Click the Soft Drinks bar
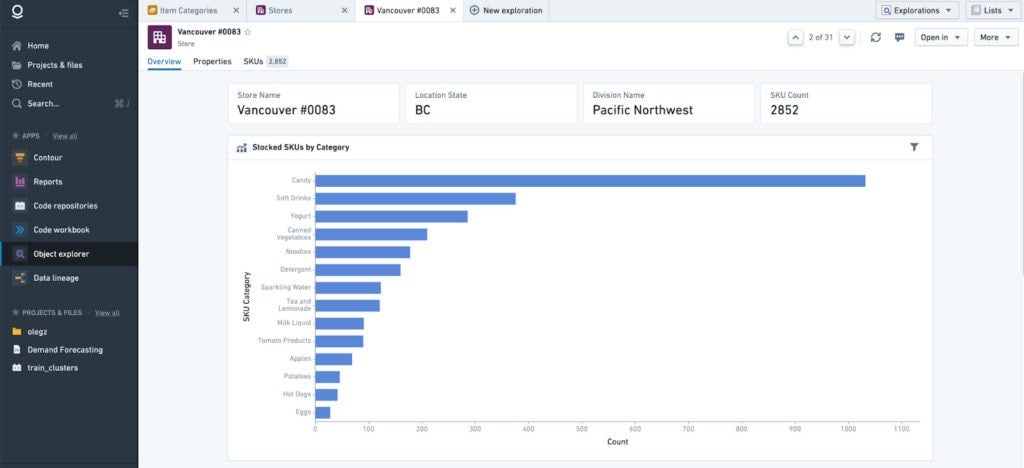 [x=415, y=198]
